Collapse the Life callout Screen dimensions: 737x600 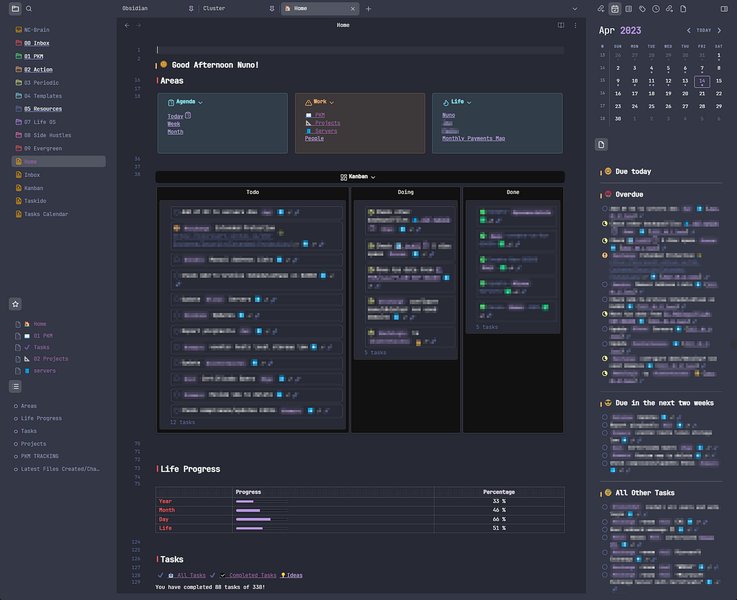coord(469,102)
